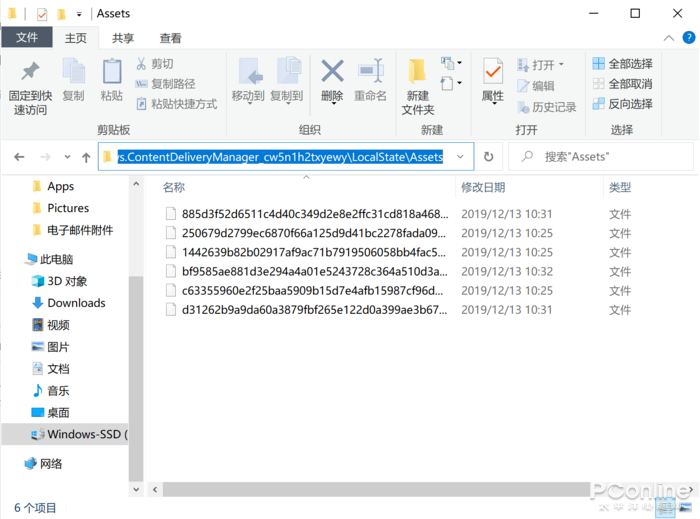
Task: Click the 粘贴 (paste) clipboard icon
Action: point(112,72)
